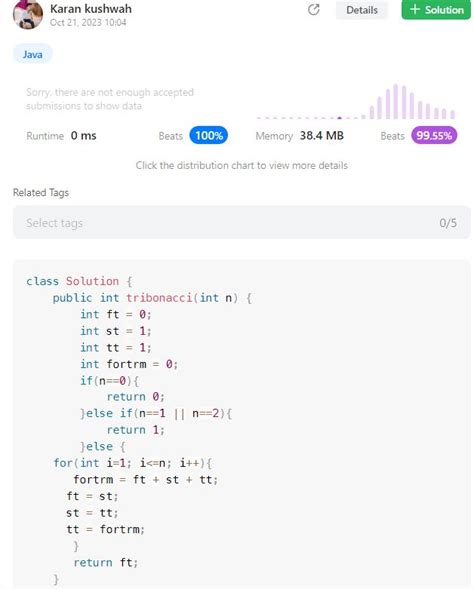Click the Runtime 0 ms statistic
The height and width of the screenshot is (589, 474).
pyautogui.click(x=61, y=136)
